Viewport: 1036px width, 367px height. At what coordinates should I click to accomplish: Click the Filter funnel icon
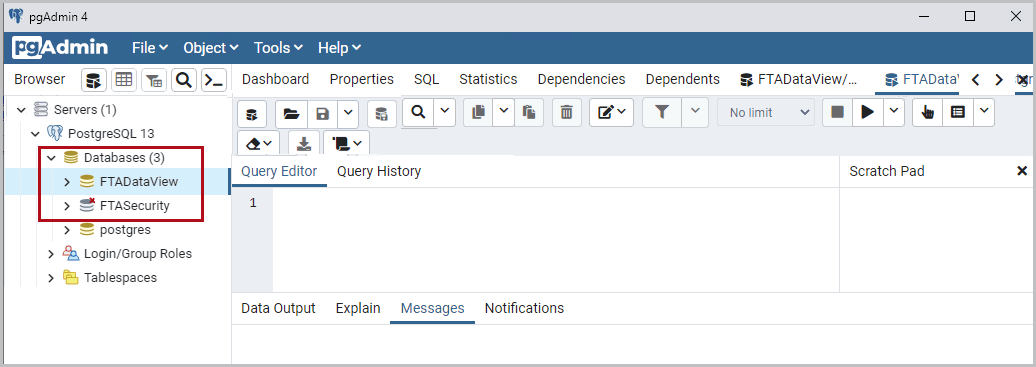(x=661, y=112)
